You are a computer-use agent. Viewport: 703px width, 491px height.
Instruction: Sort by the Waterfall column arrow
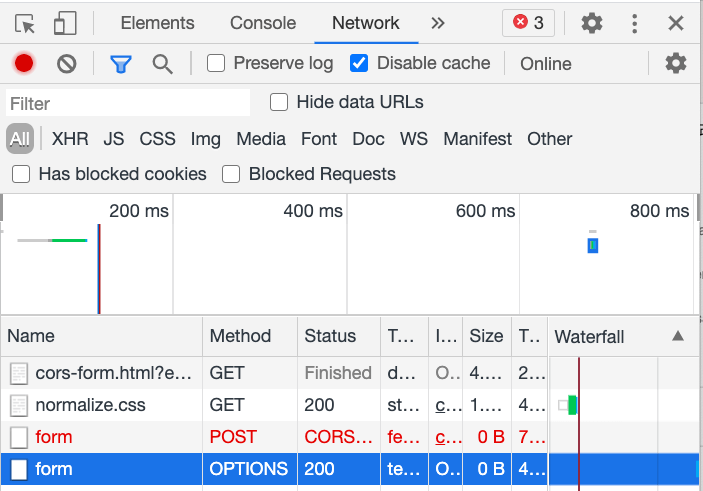pyautogui.click(x=678, y=336)
